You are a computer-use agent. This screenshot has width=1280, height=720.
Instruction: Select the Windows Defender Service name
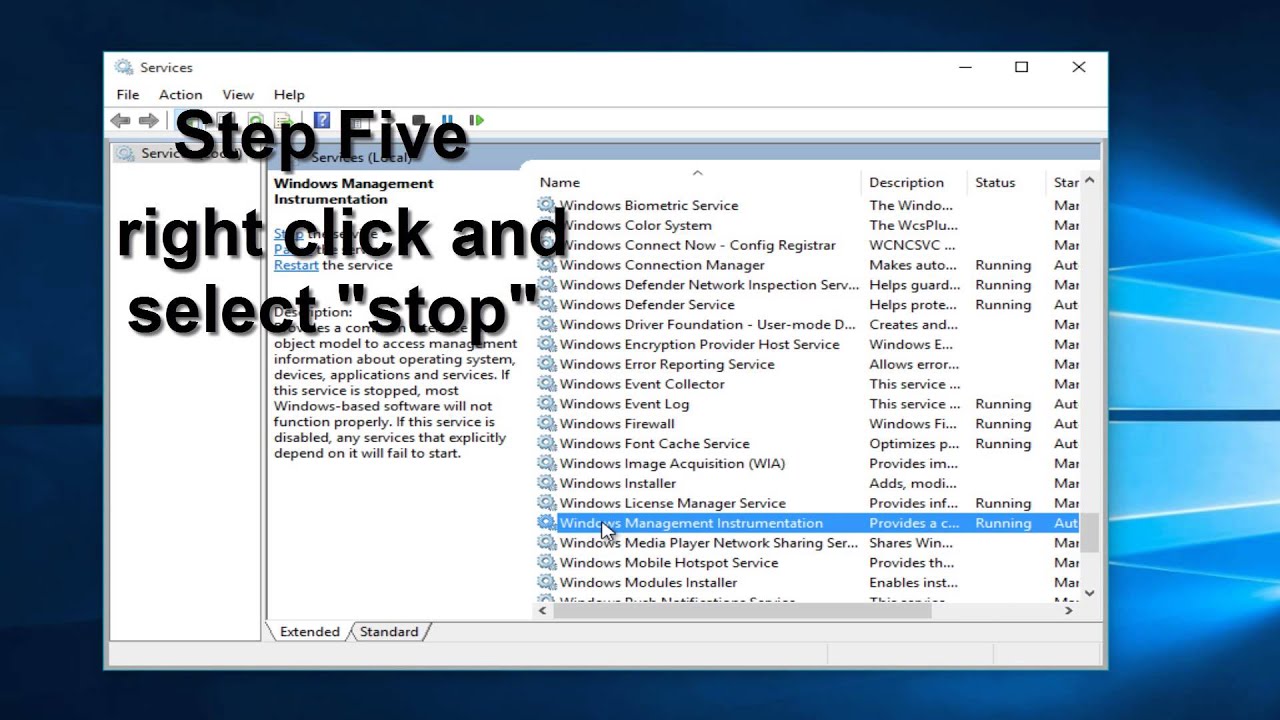647,305
